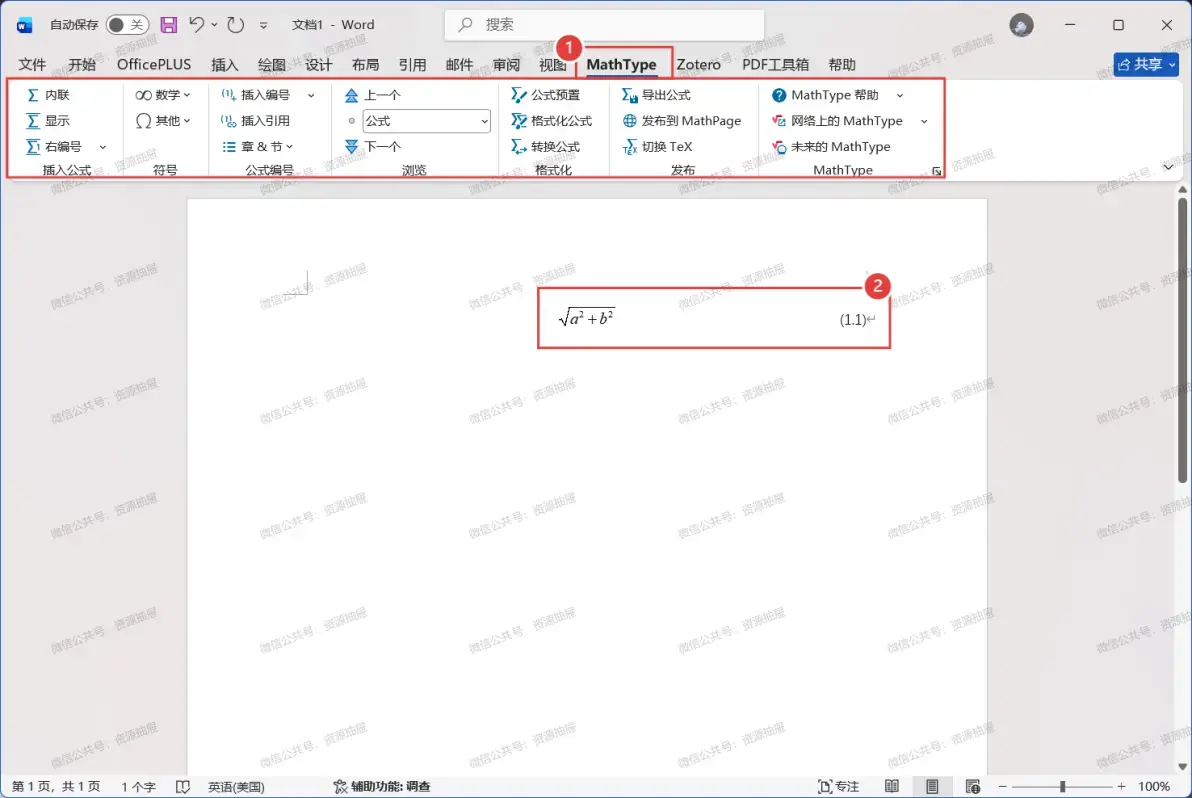Open MathType group dialog launcher

click(937, 172)
